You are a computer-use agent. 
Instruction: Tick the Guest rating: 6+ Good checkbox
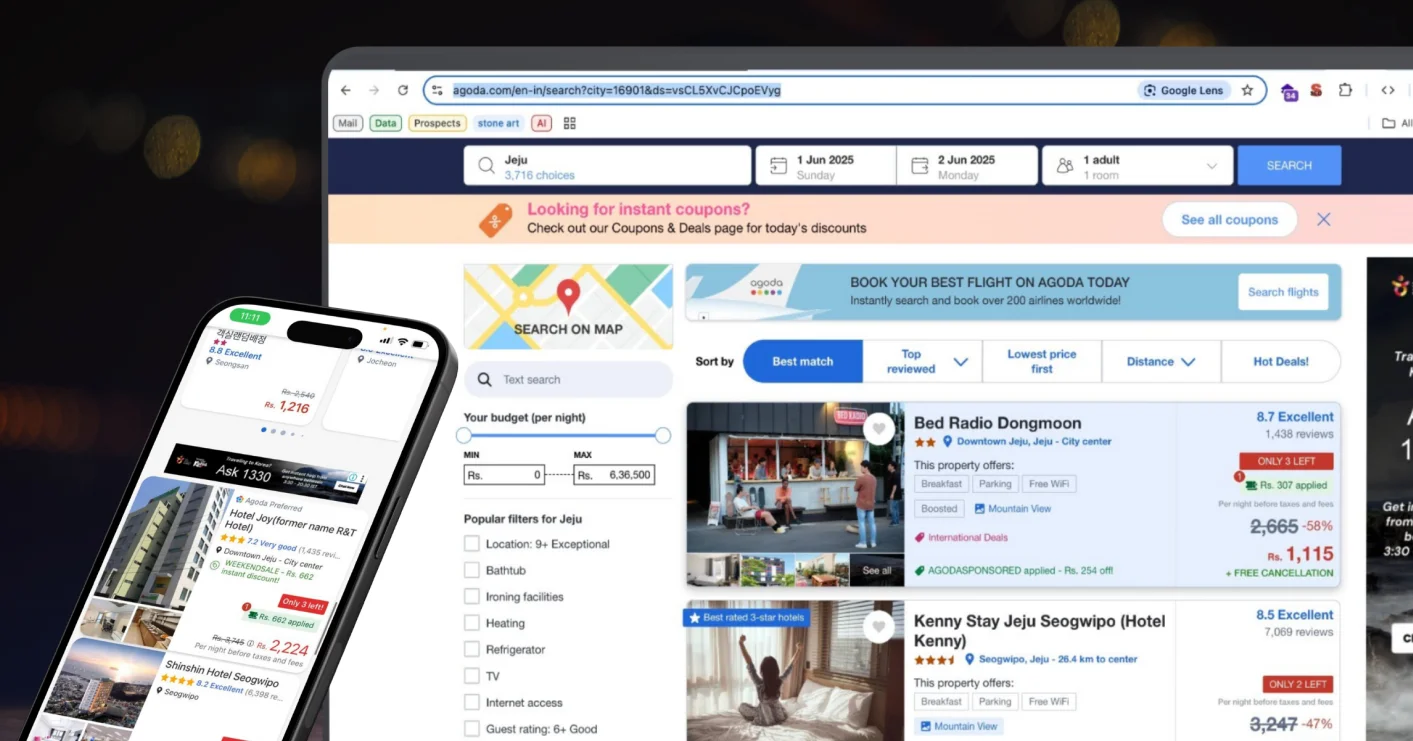(x=472, y=729)
